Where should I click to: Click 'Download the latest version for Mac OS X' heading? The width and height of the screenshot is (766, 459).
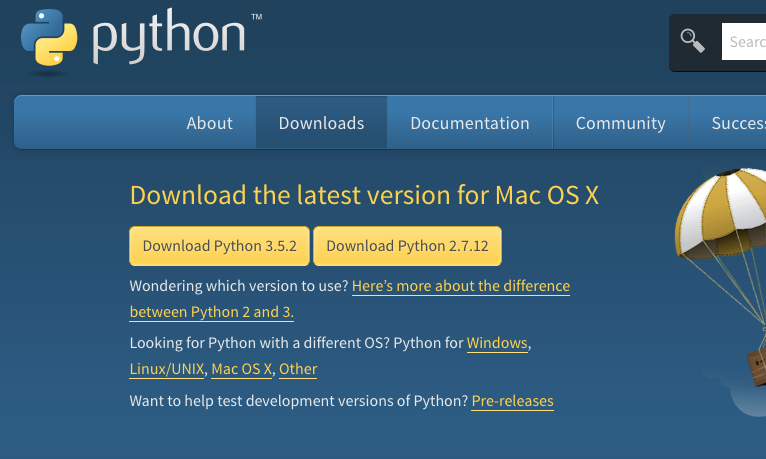[364, 195]
